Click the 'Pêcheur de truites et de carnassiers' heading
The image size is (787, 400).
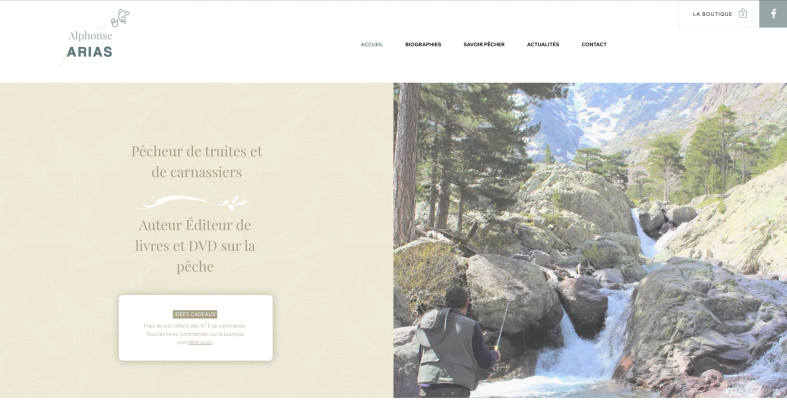[197, 162]
